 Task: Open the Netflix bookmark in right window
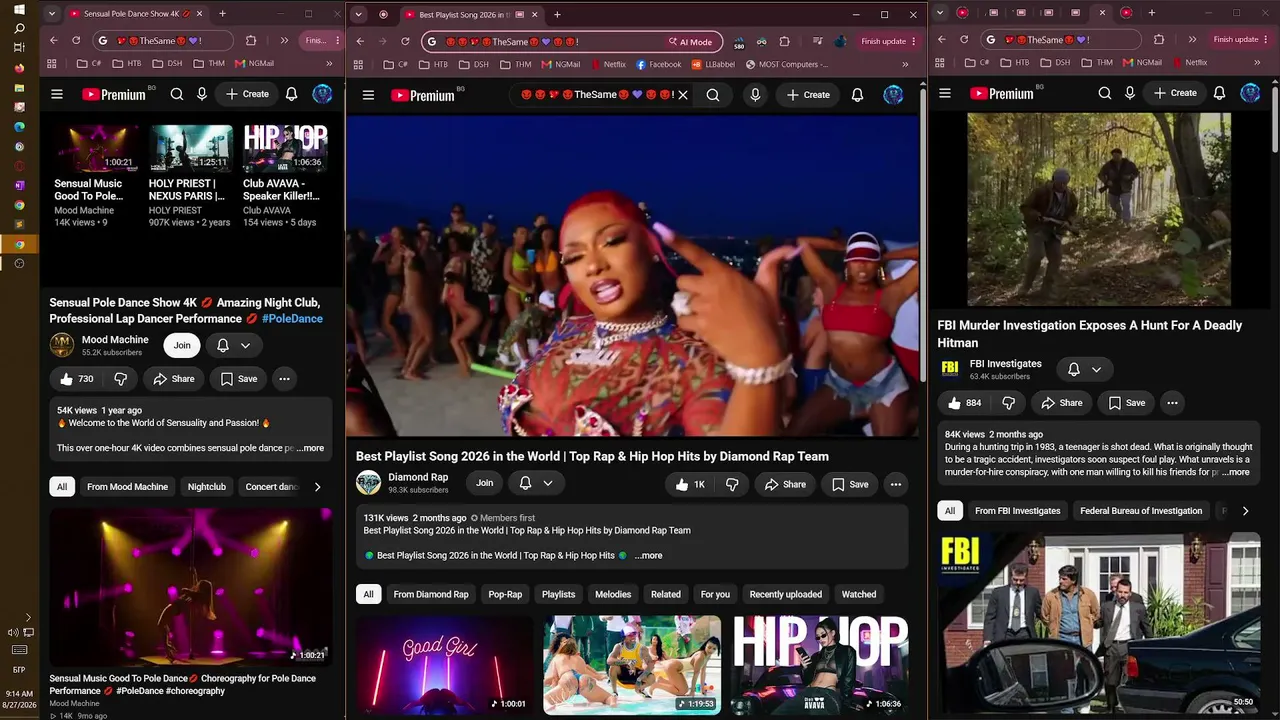pyautogui.click(x=1190, y=62)
